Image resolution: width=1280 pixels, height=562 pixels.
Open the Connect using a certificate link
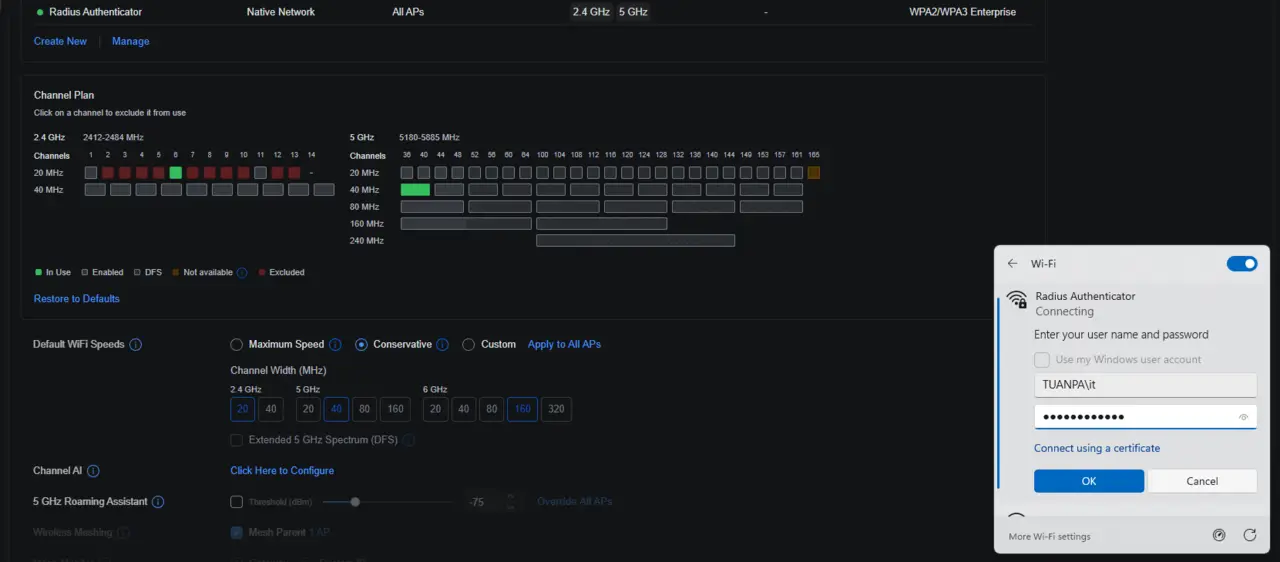point(1097,448)
